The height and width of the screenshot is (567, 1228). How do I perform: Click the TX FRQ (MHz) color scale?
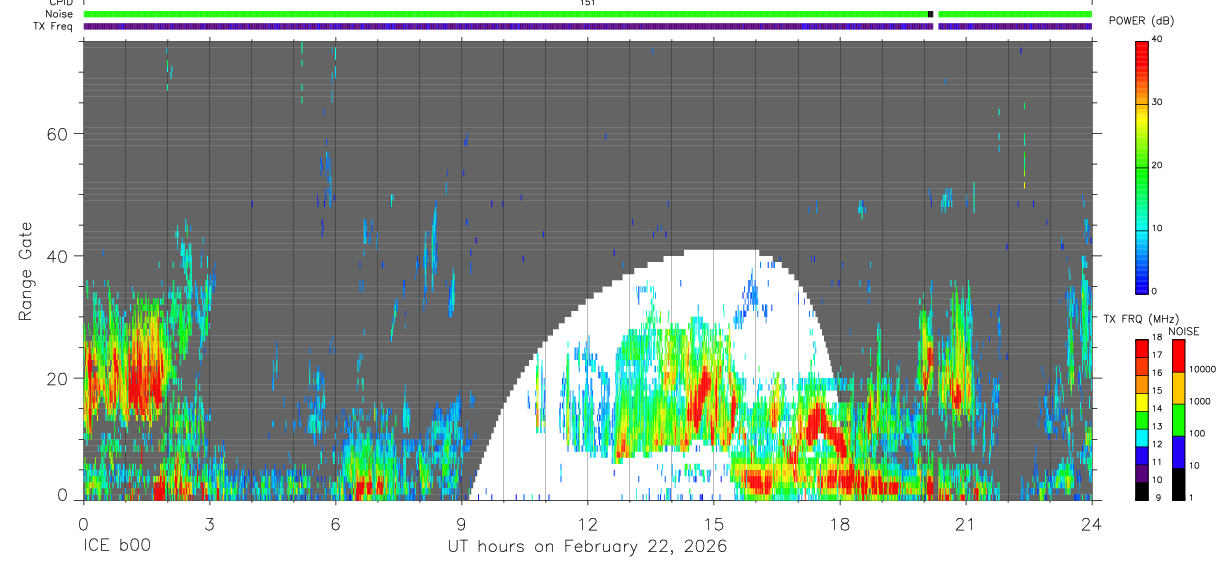(1141, 419)
